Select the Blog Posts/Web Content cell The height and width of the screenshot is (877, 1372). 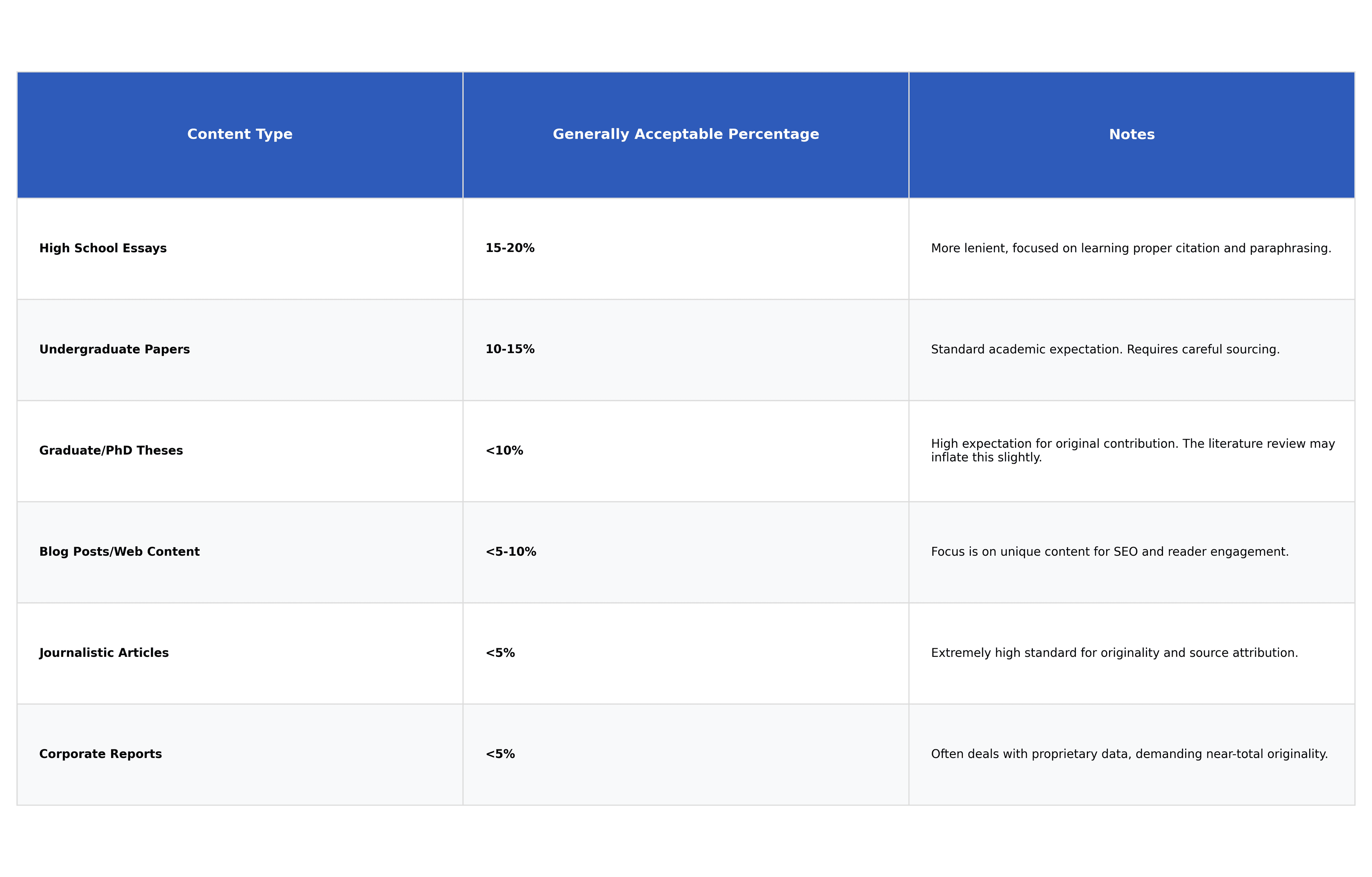[x=120, y=552]
